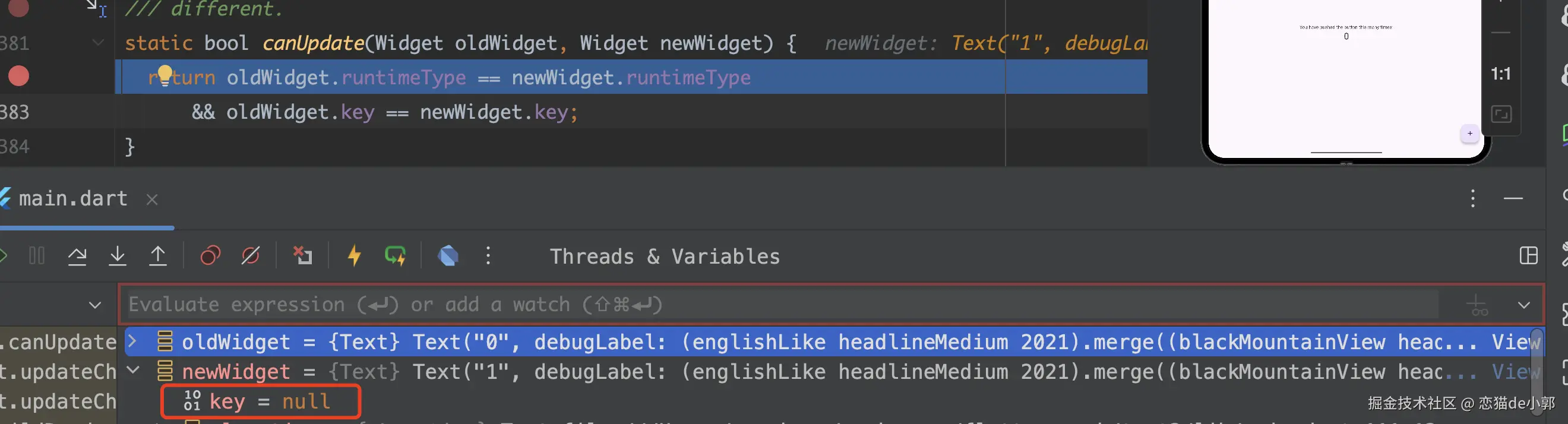Click the Flutter Hot Reload lightning icon

pos(354,256)
